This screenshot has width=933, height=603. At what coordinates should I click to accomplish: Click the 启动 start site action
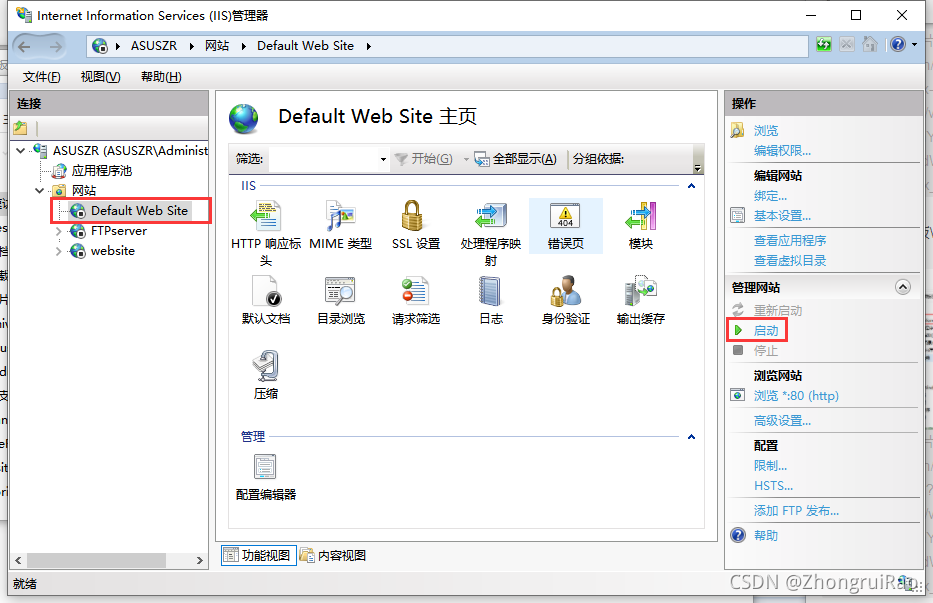coord(766,330)
